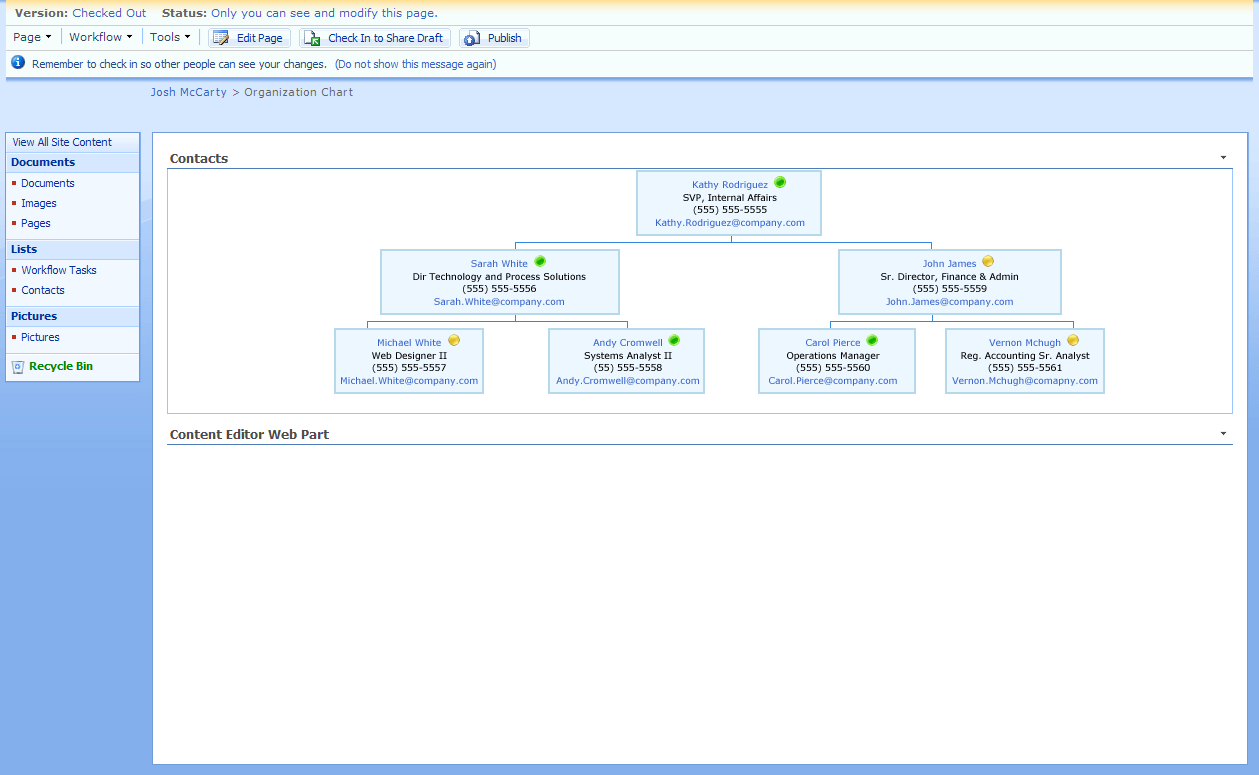Click the Lists section header
This screenshot has width=1259, height=775.
coord(24,249)
